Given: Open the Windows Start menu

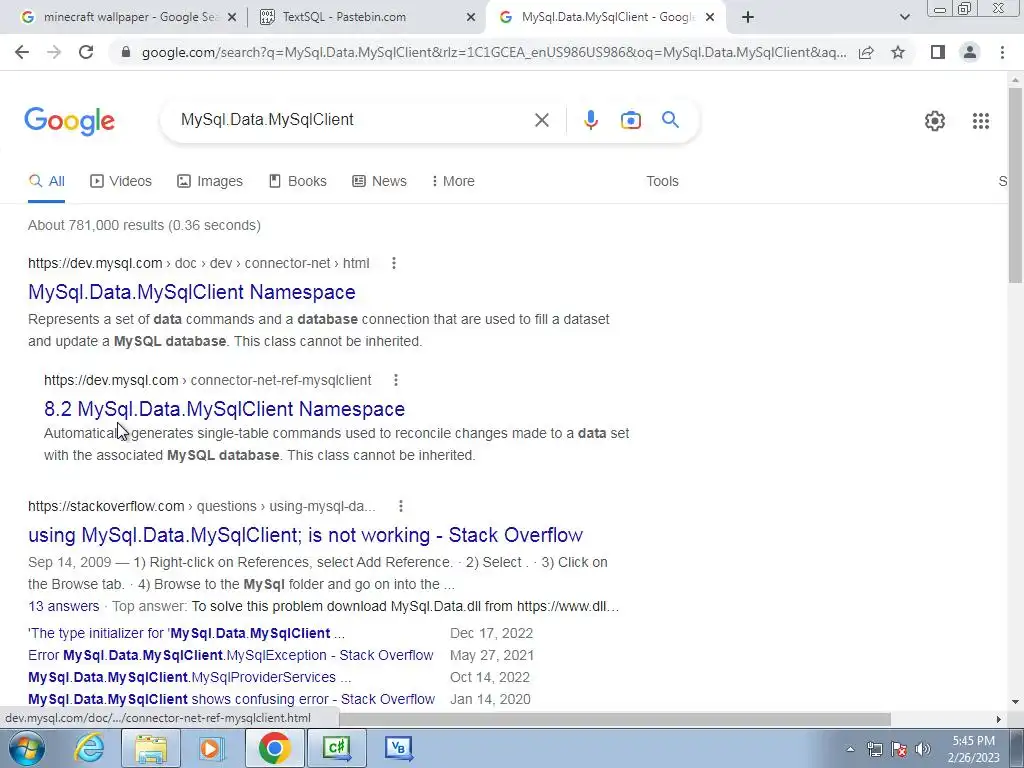Looking at the screenshot, I should click(25, 748).
